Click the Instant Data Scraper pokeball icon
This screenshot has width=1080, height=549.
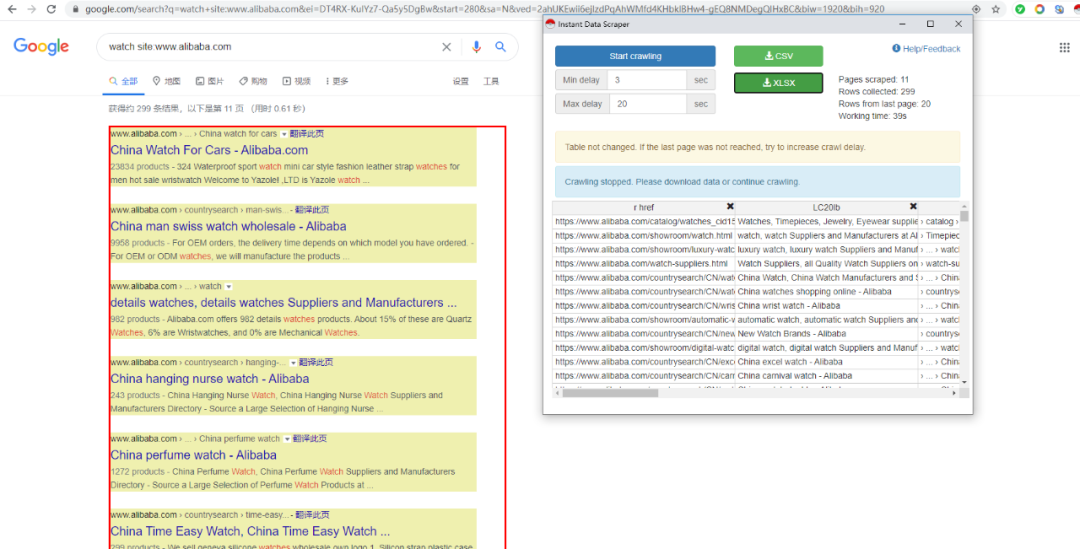pyautogui.click(x=550, y=24)
